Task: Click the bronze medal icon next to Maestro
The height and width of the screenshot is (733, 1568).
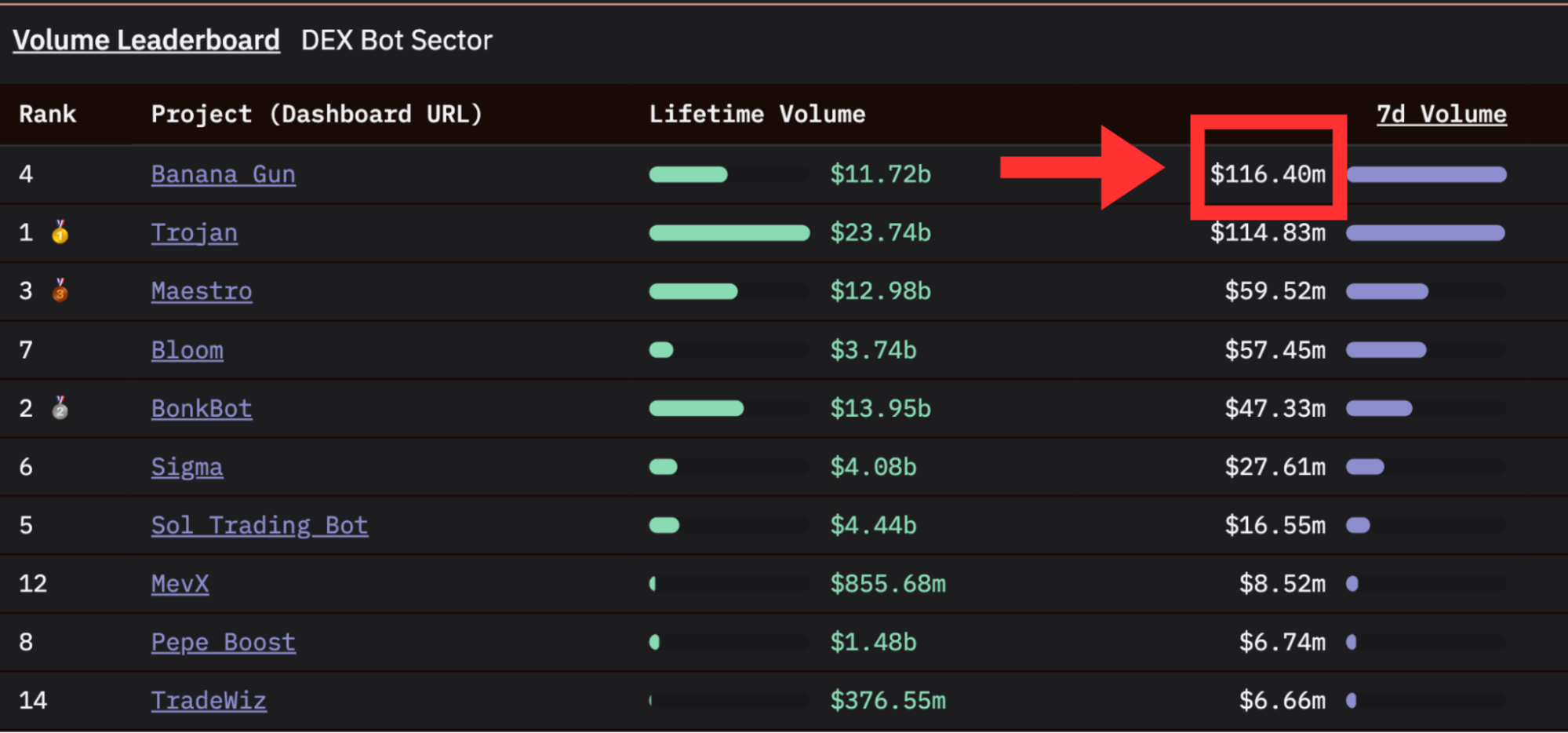Action: [x=60, y=290]
